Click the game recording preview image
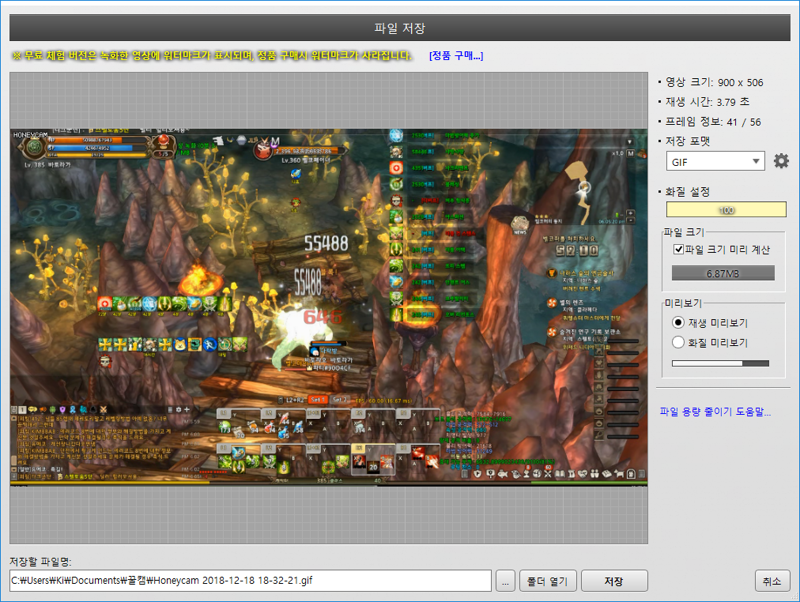The image size is (800, 602). pos(329,308)
